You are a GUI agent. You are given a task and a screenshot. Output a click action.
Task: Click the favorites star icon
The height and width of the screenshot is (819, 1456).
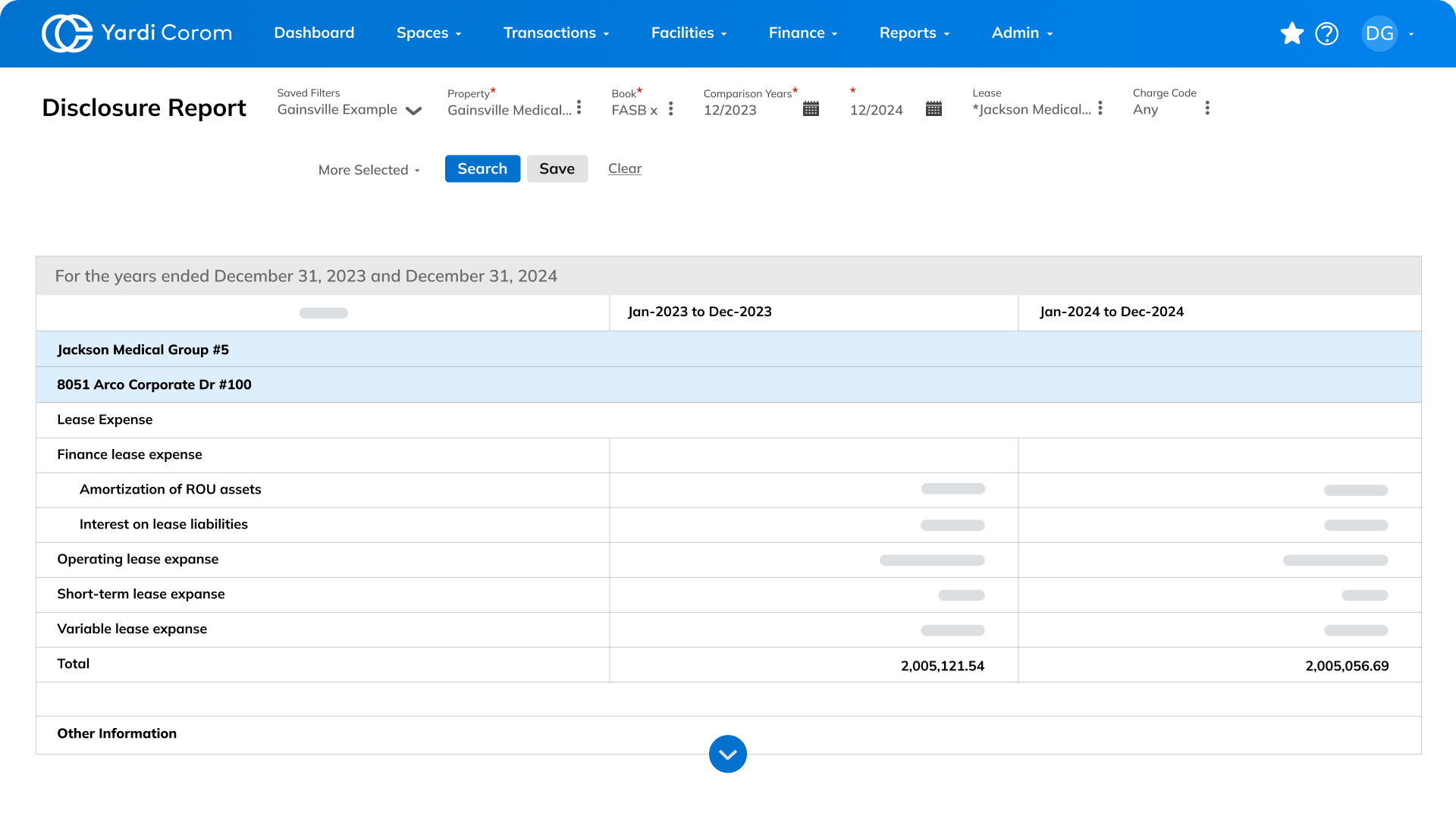[1291, 33]
